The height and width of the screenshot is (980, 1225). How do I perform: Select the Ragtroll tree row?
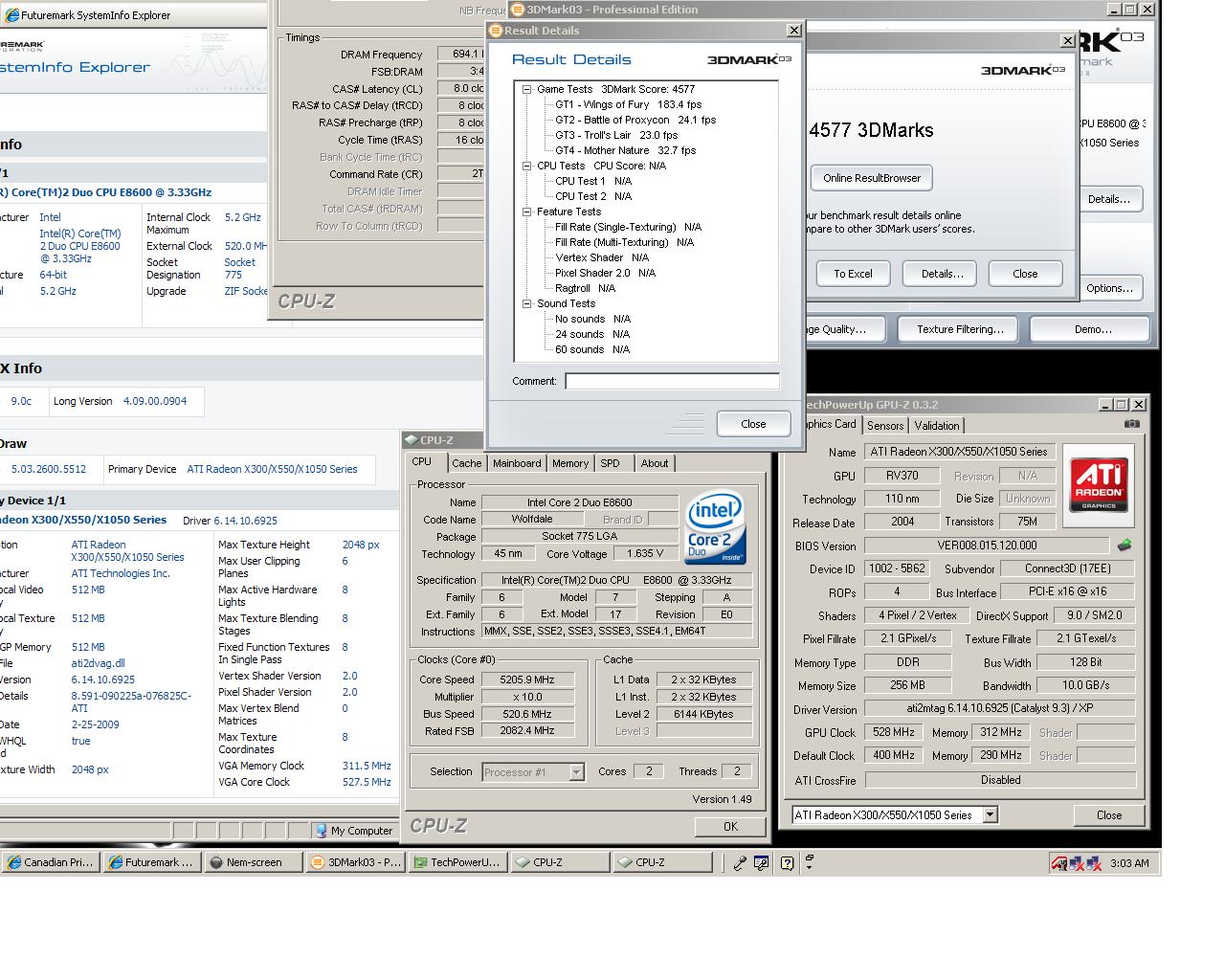[x=586, y=288]
